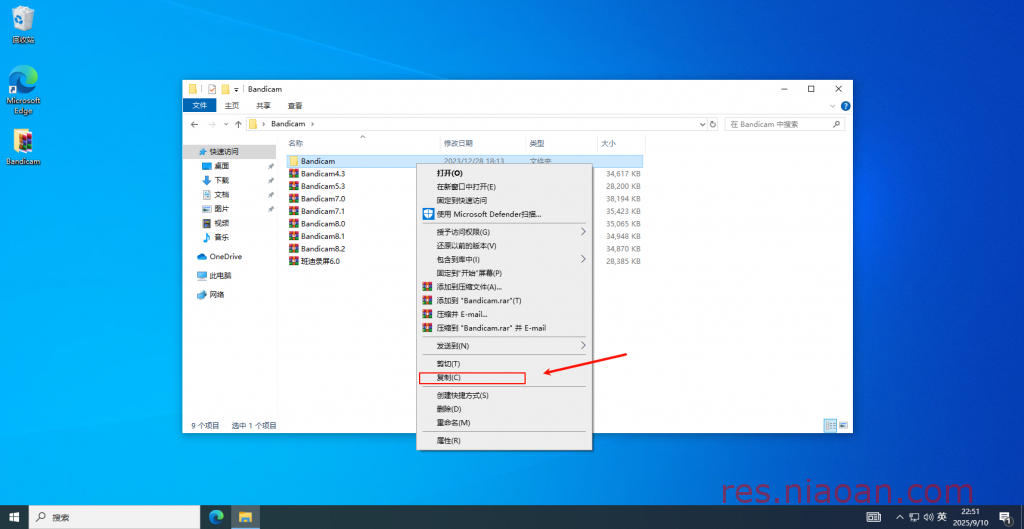This screenshot has width=1024, height=529.
Task: Open 音乐 in the navigation pane
Action: coord(221,238)
